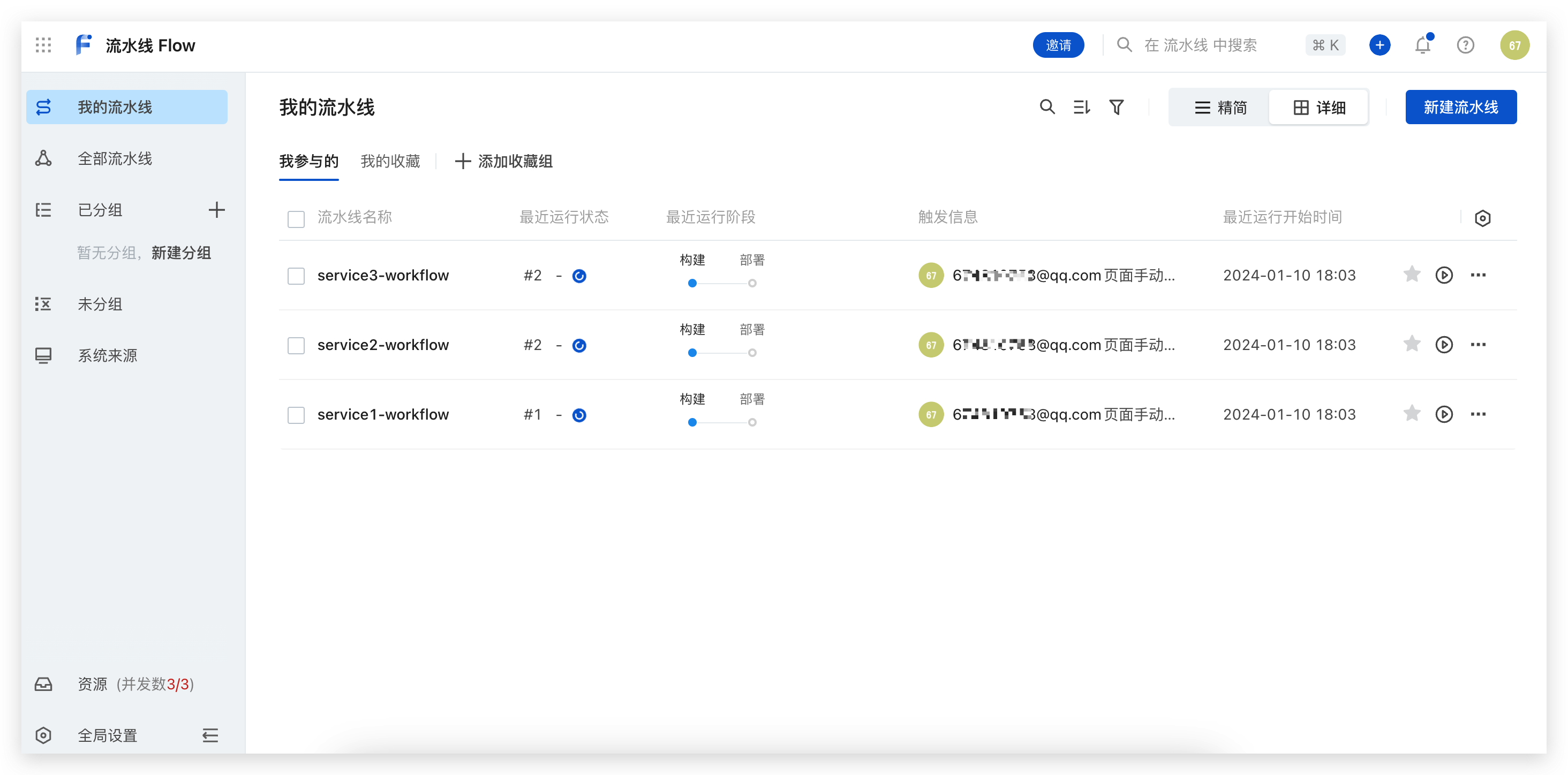Click the 构建 stage dot of service3-workflow

point(692,283)
